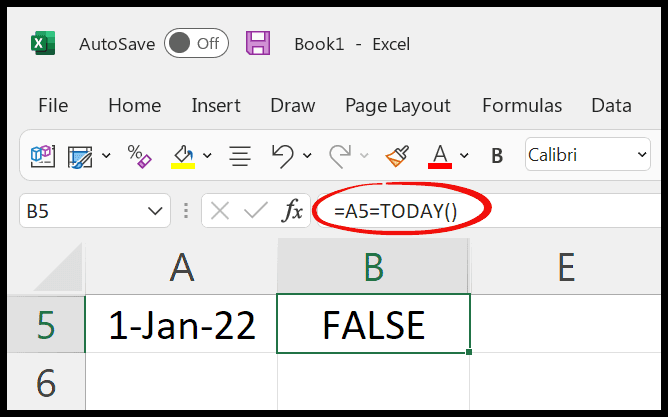Expand the font color dropdown arrow
Screen dimensions: 668x417
(464, 155)
